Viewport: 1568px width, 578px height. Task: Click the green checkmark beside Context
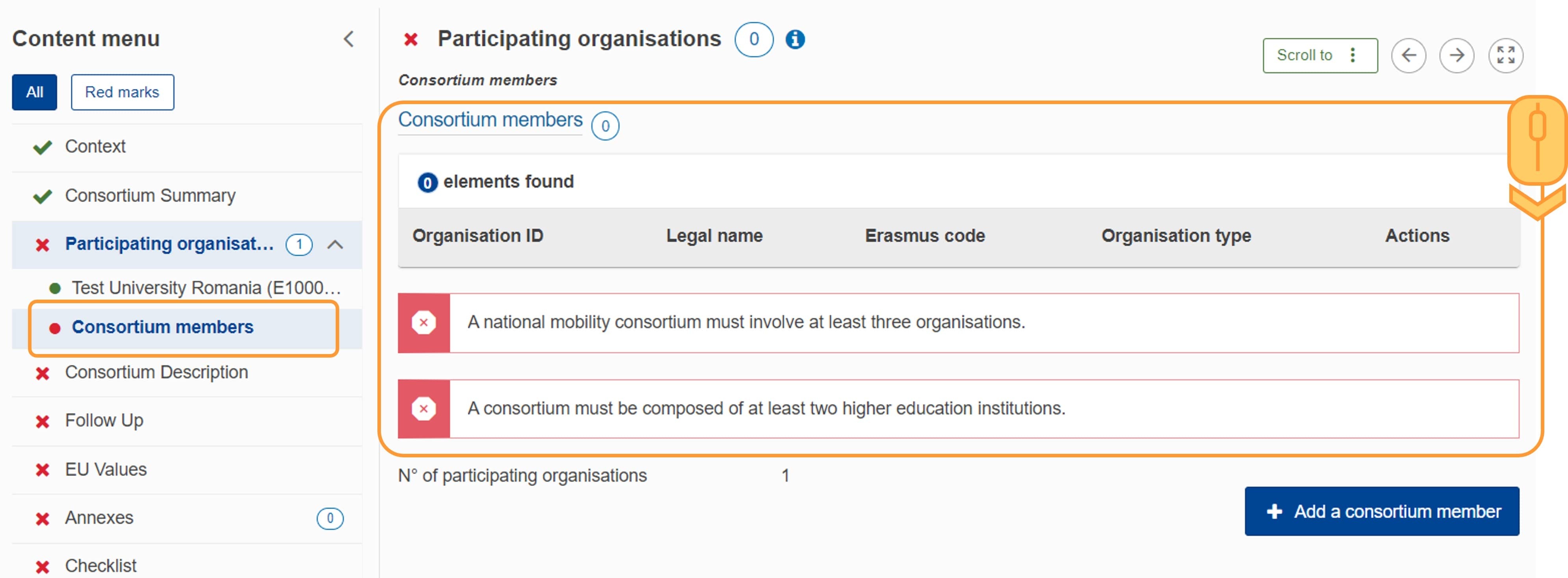[x=42, y=147]
